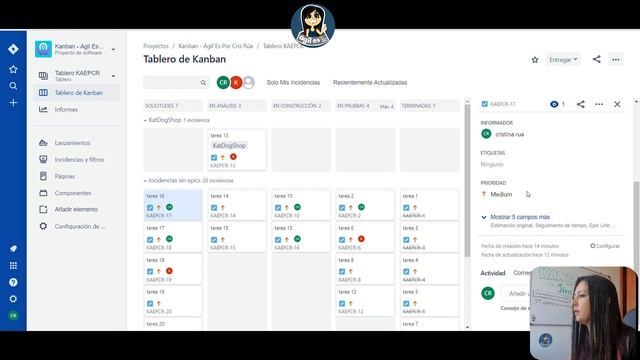Click informador name cristina rua

509,134
